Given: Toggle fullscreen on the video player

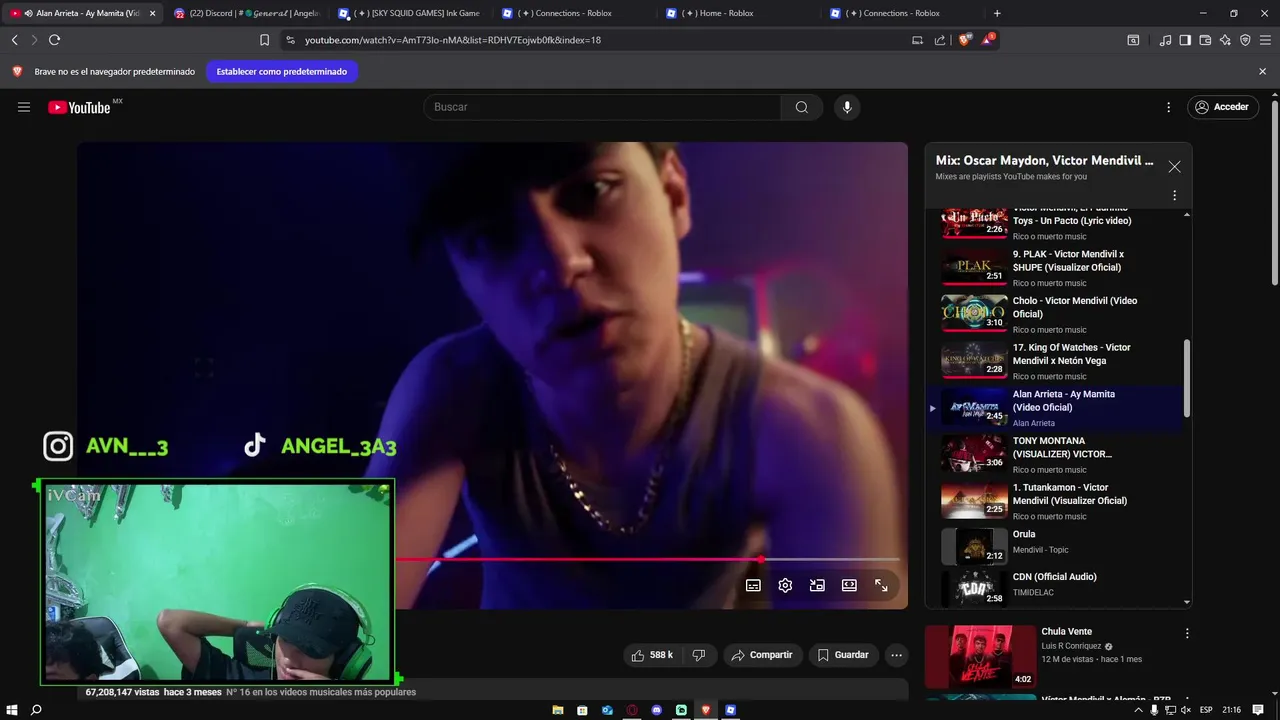Looking at the screenshot, I should (881, 585).
